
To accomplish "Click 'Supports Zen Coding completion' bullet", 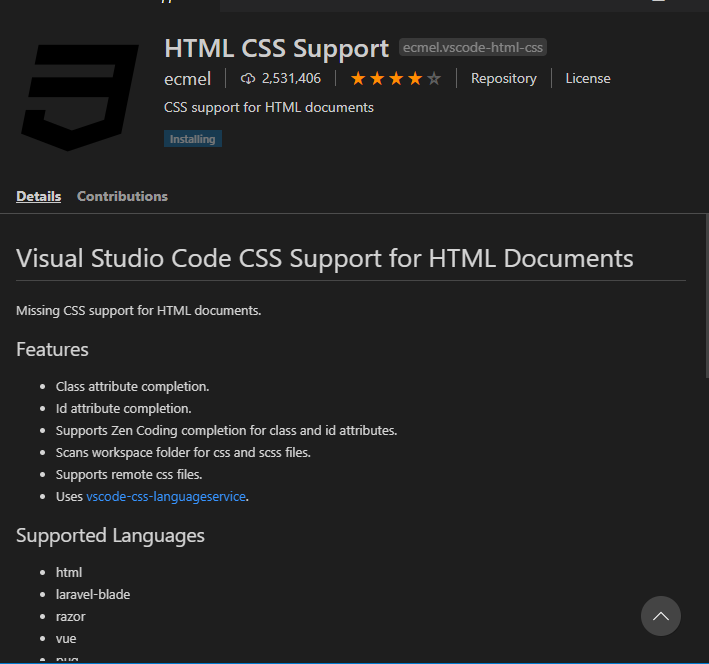I will [226, 431].
